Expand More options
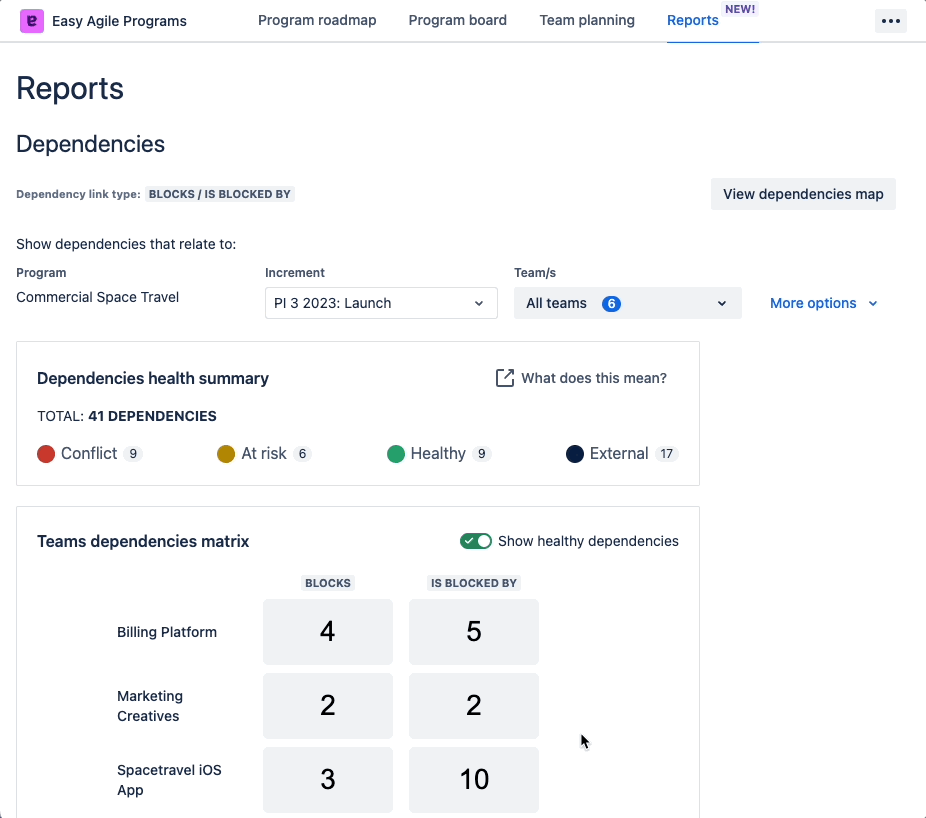 823,302
